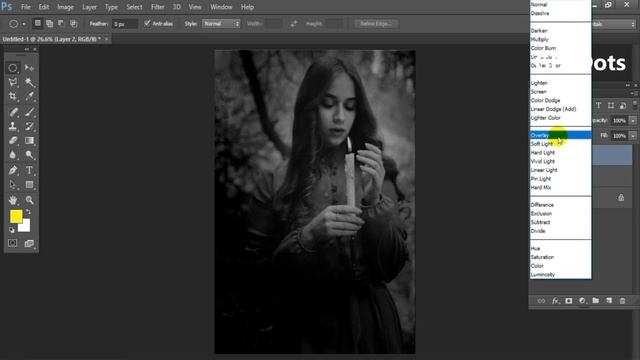Select the Dodge tool
Viewport: 640px width, 360px height.
29,155
